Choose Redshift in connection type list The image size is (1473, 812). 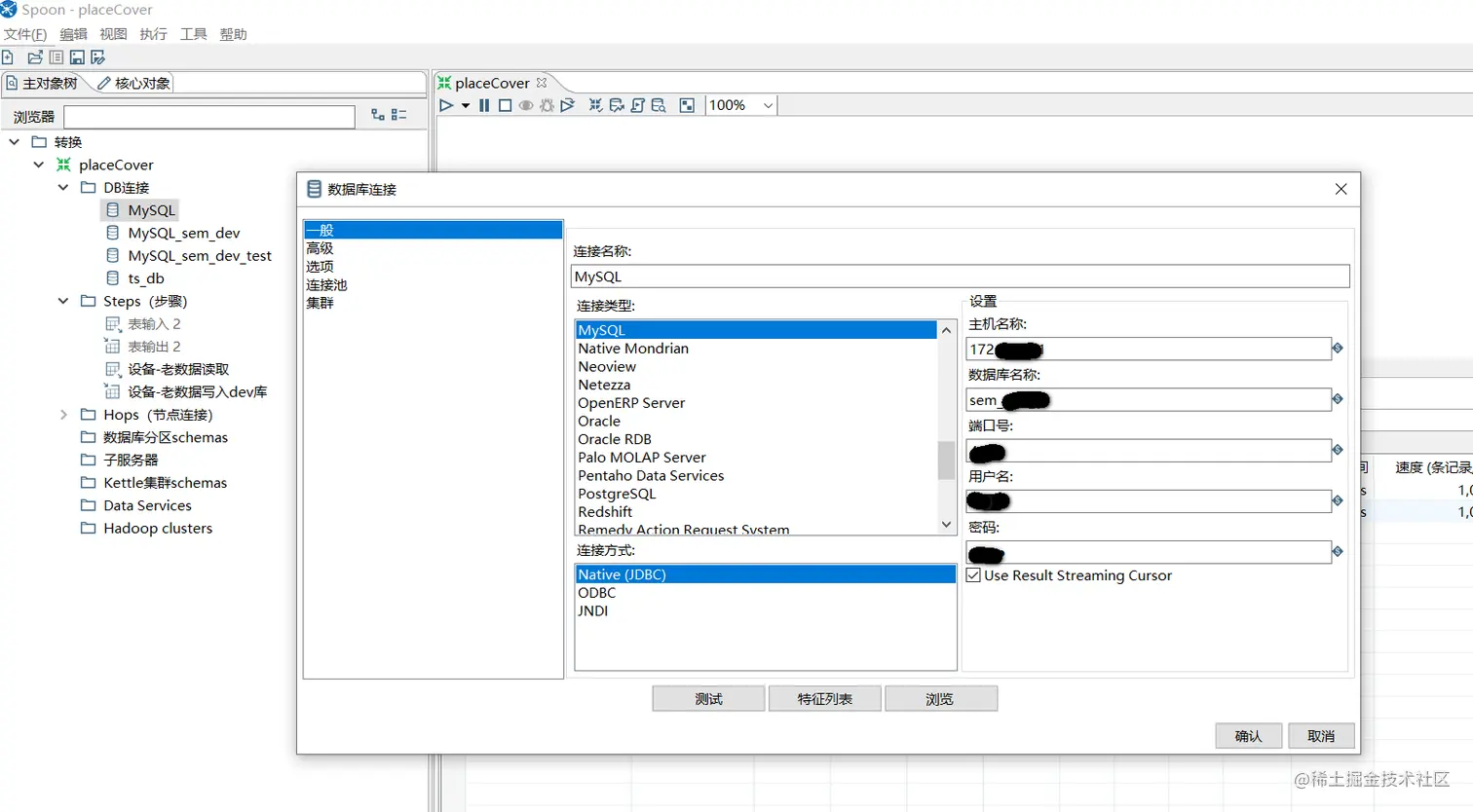[x=605, y=512]
